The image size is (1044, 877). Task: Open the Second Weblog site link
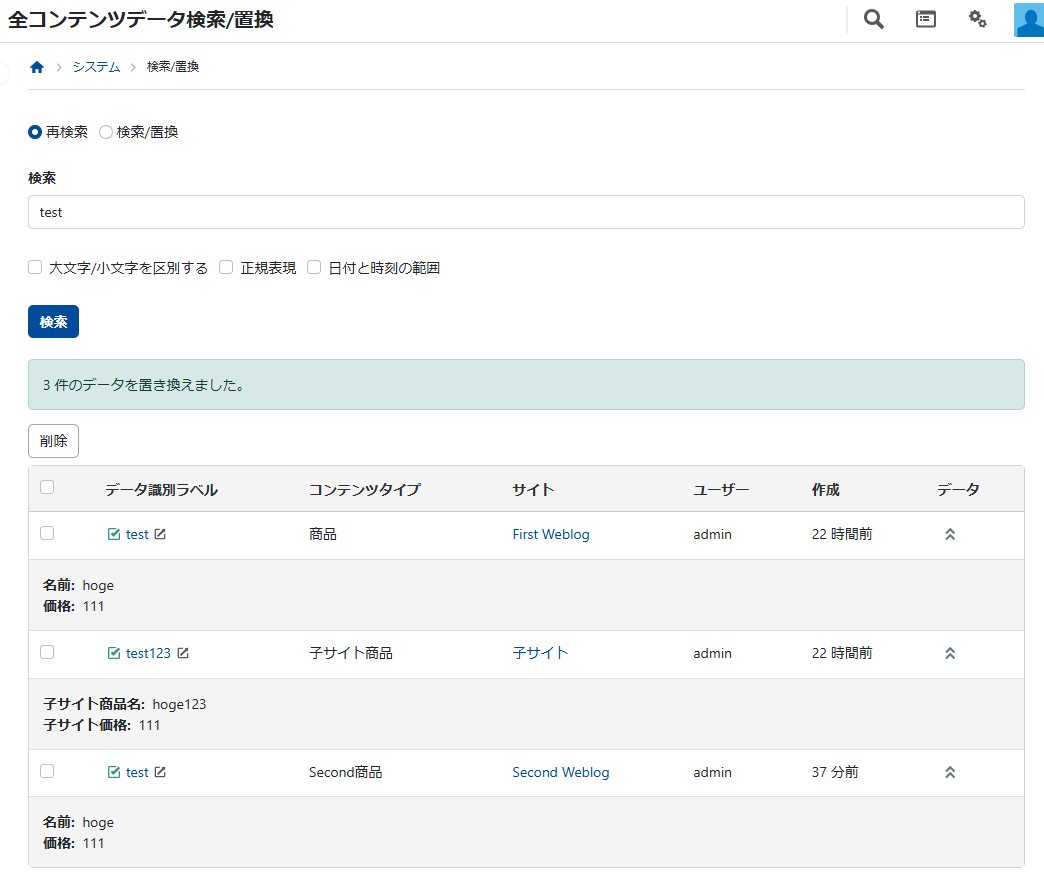tap(560, 772)
